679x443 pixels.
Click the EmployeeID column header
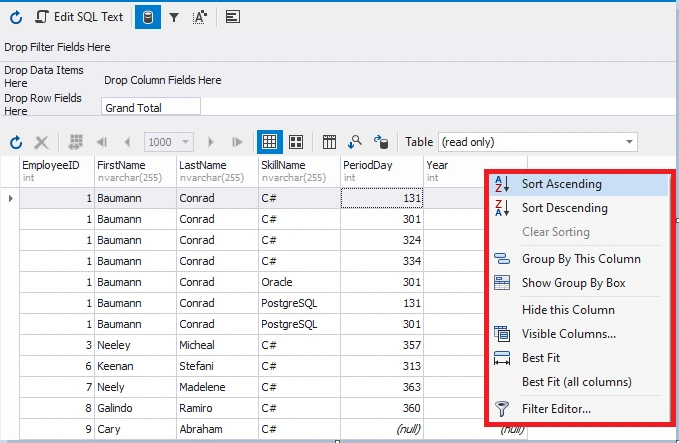click(57, 171)
